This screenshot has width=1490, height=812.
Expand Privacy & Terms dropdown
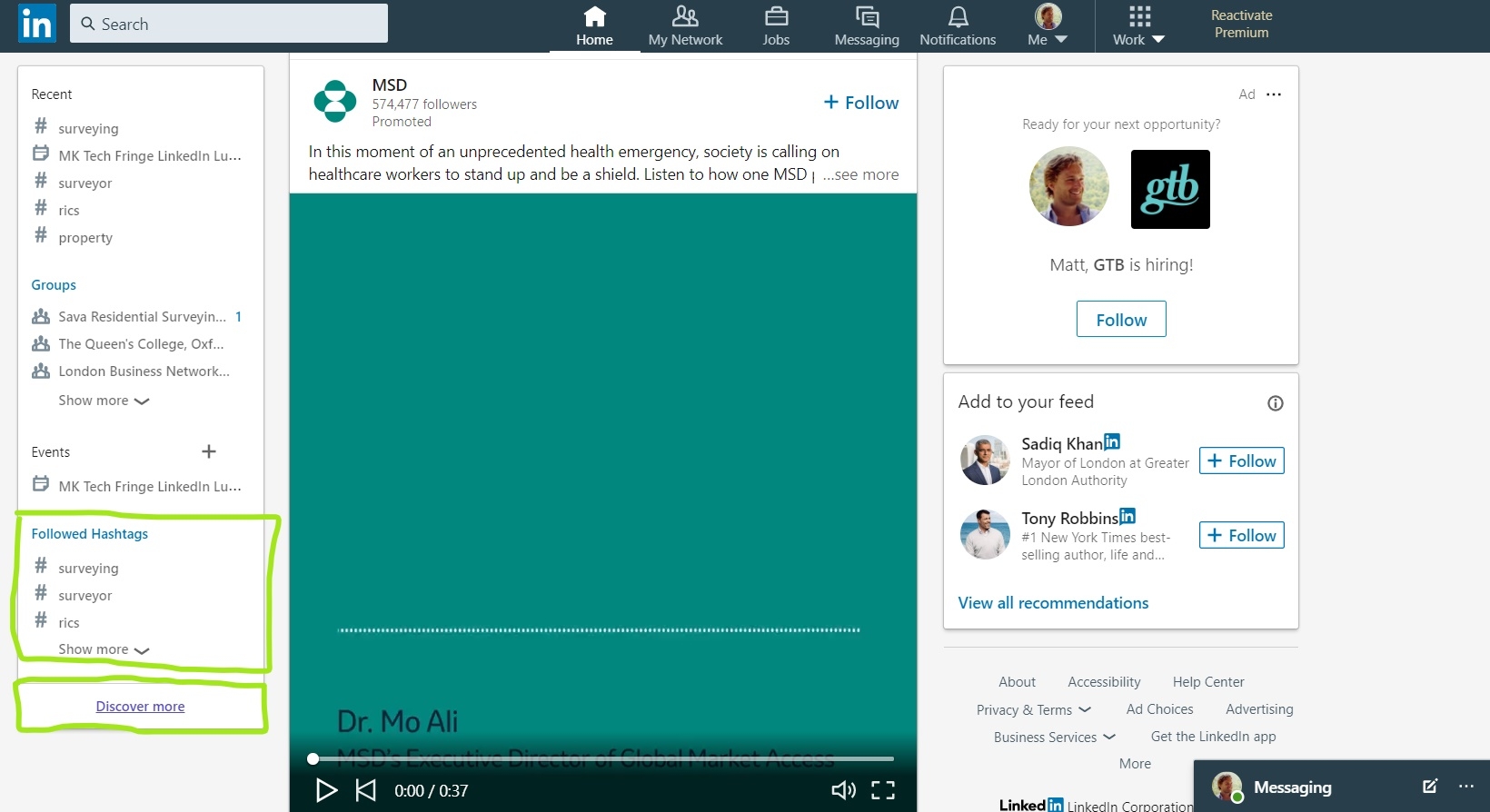(x=1034, y=710)
